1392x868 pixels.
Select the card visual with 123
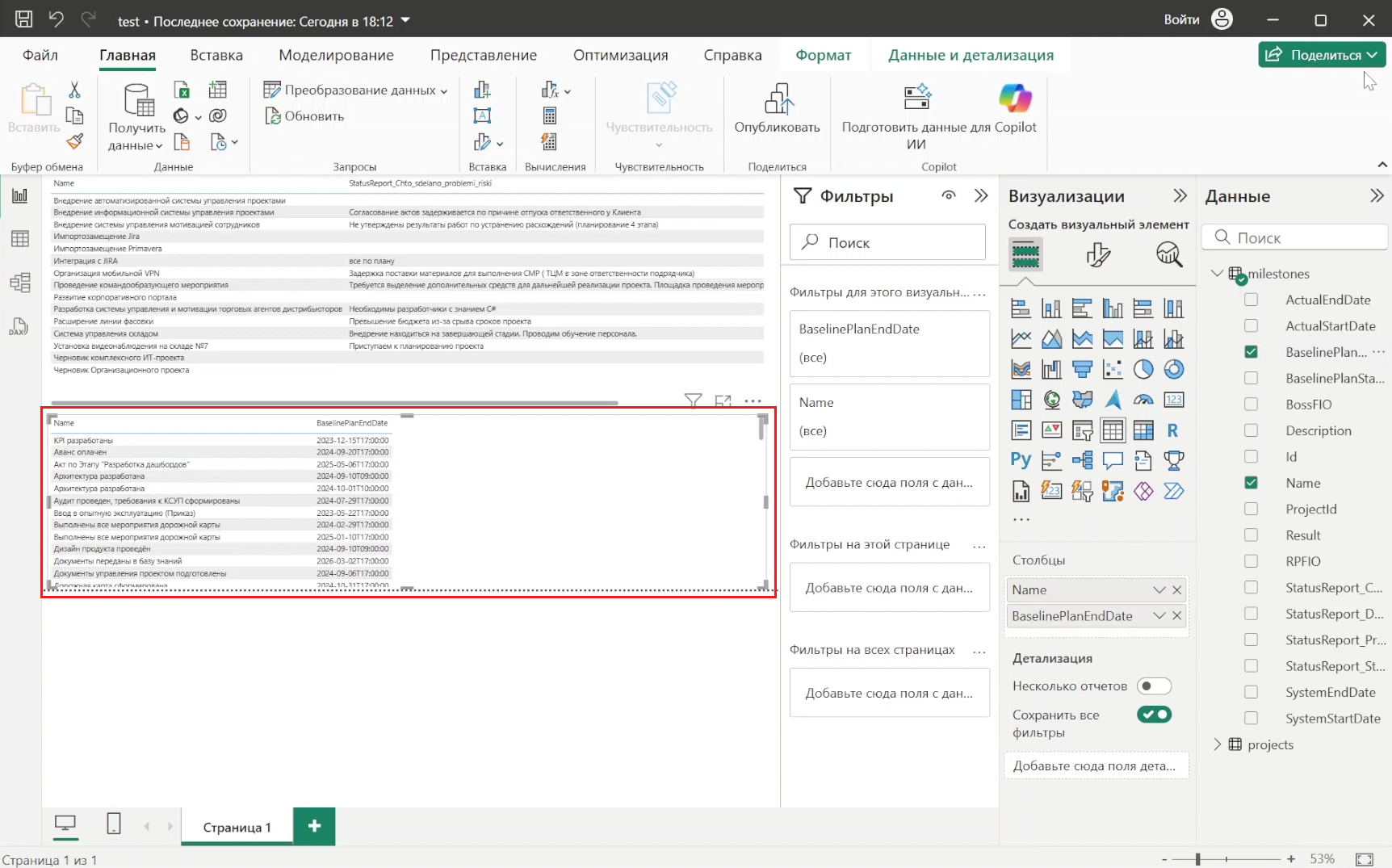1174,400
